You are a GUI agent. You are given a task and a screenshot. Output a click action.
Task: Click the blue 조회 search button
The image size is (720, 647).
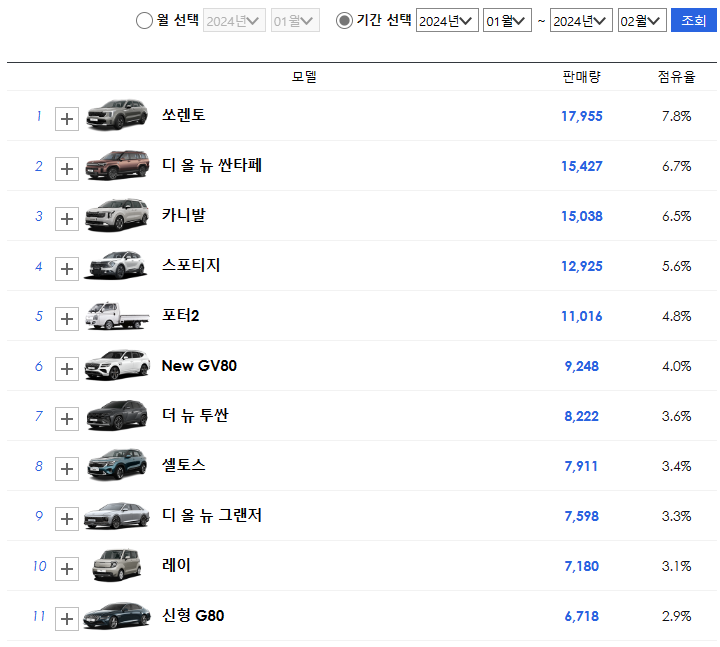[694, 20]
